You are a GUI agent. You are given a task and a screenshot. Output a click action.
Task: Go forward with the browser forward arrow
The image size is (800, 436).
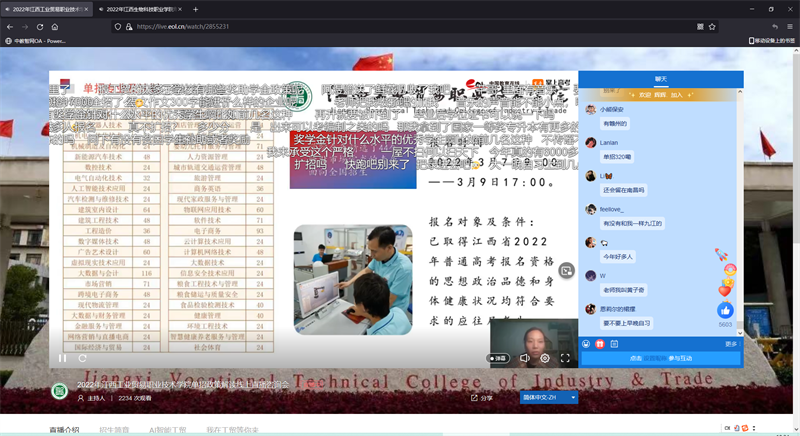pyautogui.click(x=24, y=27)
